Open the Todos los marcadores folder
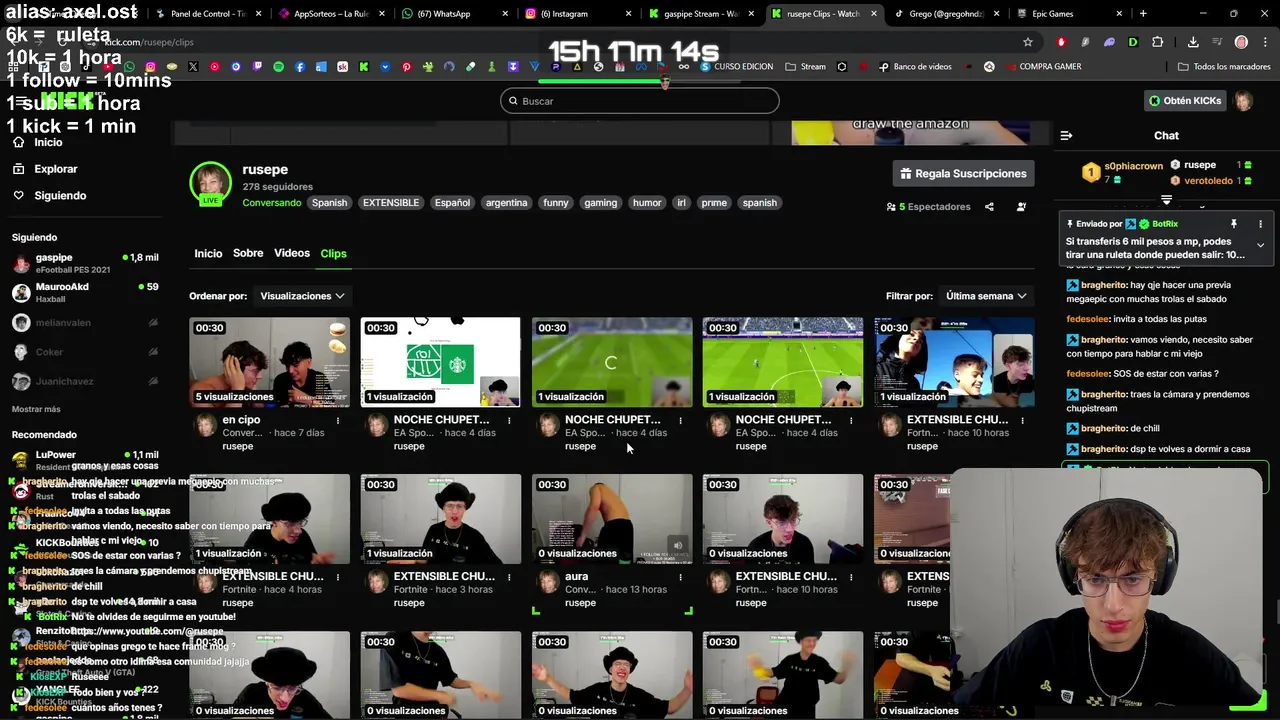The height and width of the screenshot is (720, 1280). 1224,67
